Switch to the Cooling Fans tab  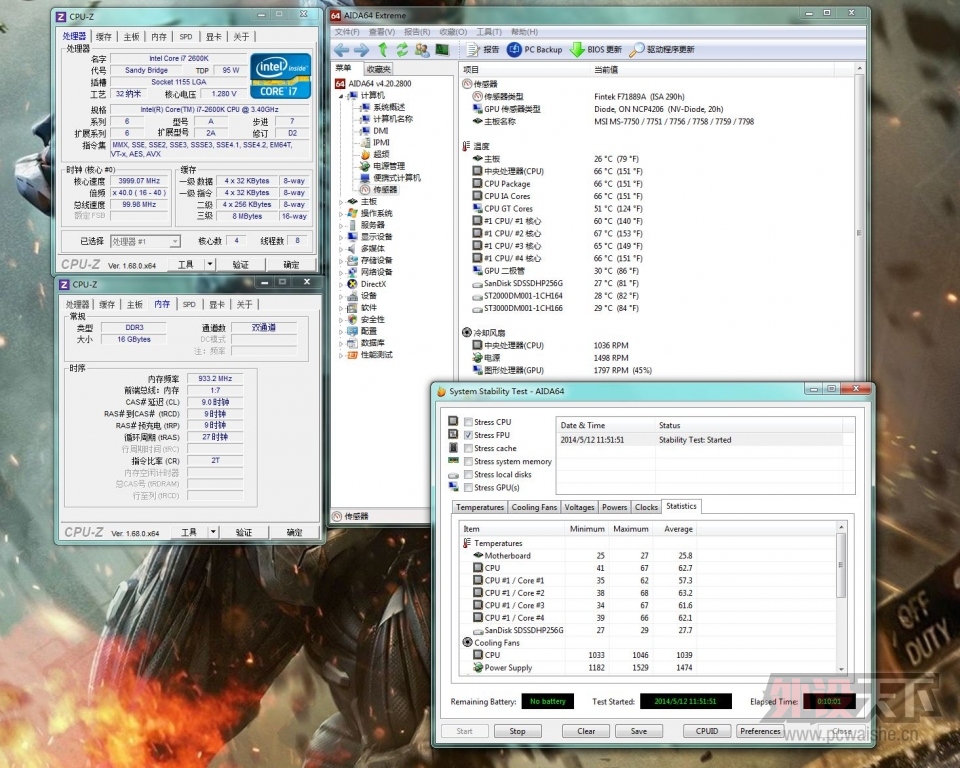[x=534, y=507]
